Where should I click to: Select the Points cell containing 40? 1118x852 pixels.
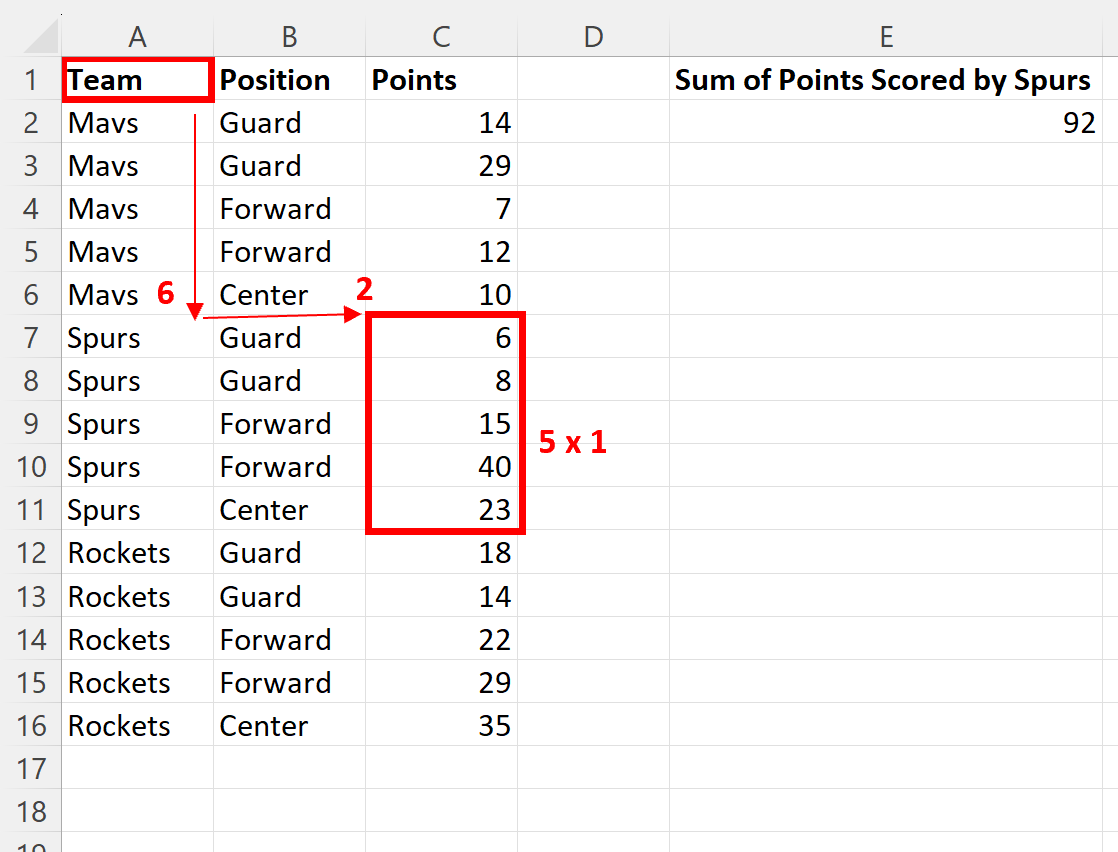click(x=441, y=467)
